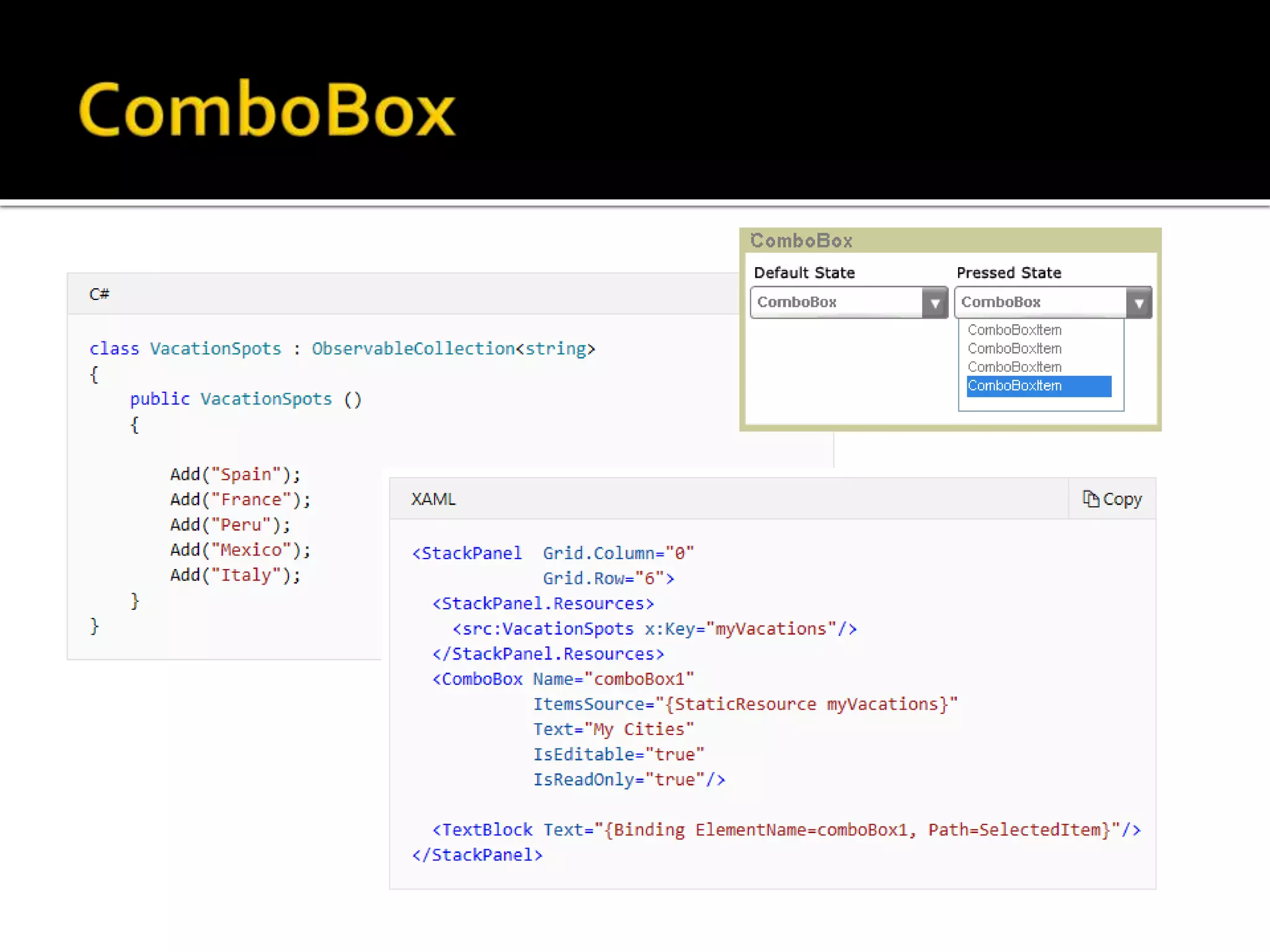
Task: Click the Add("Spain") code line
Action: (x=235, y=474)
